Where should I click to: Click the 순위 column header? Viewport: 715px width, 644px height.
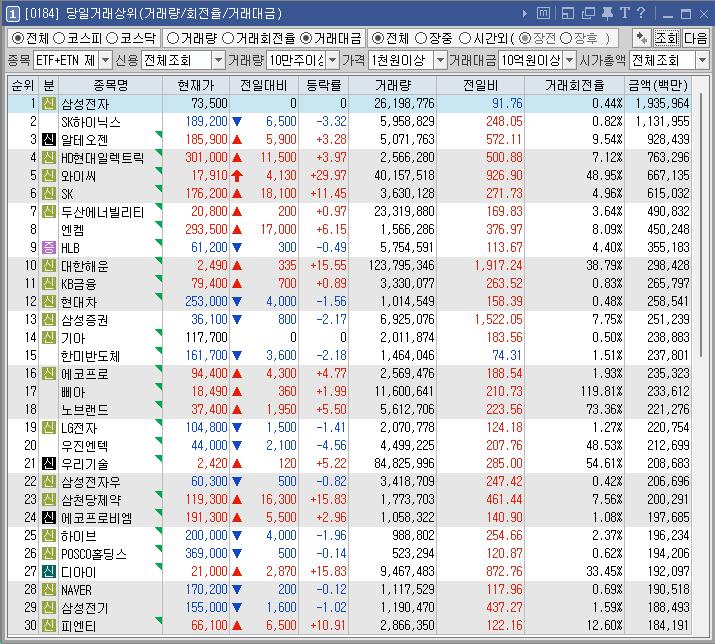[23, 85]
